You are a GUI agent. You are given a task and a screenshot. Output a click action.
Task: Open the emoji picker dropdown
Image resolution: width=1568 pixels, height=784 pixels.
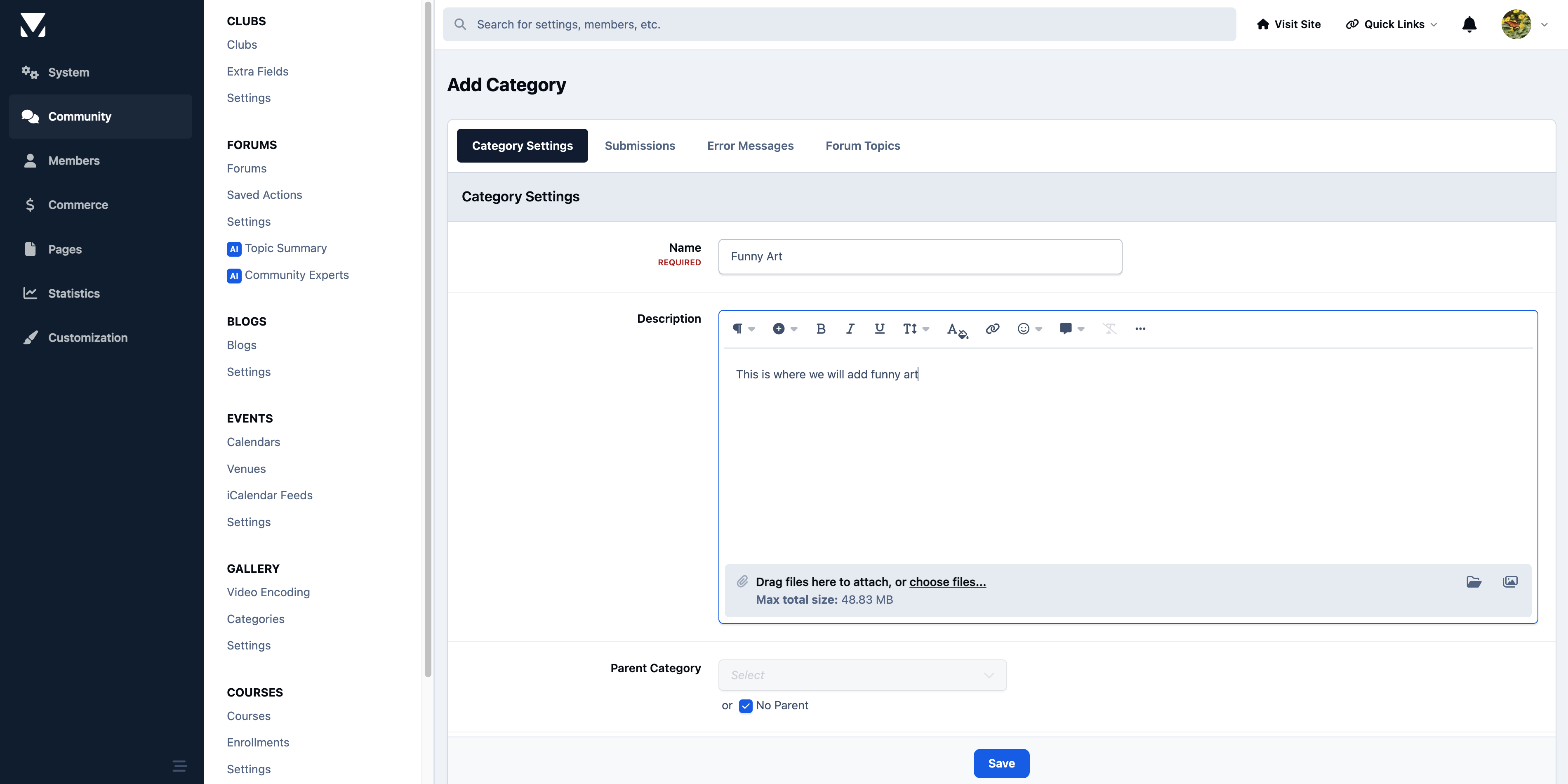[1029, 329]
